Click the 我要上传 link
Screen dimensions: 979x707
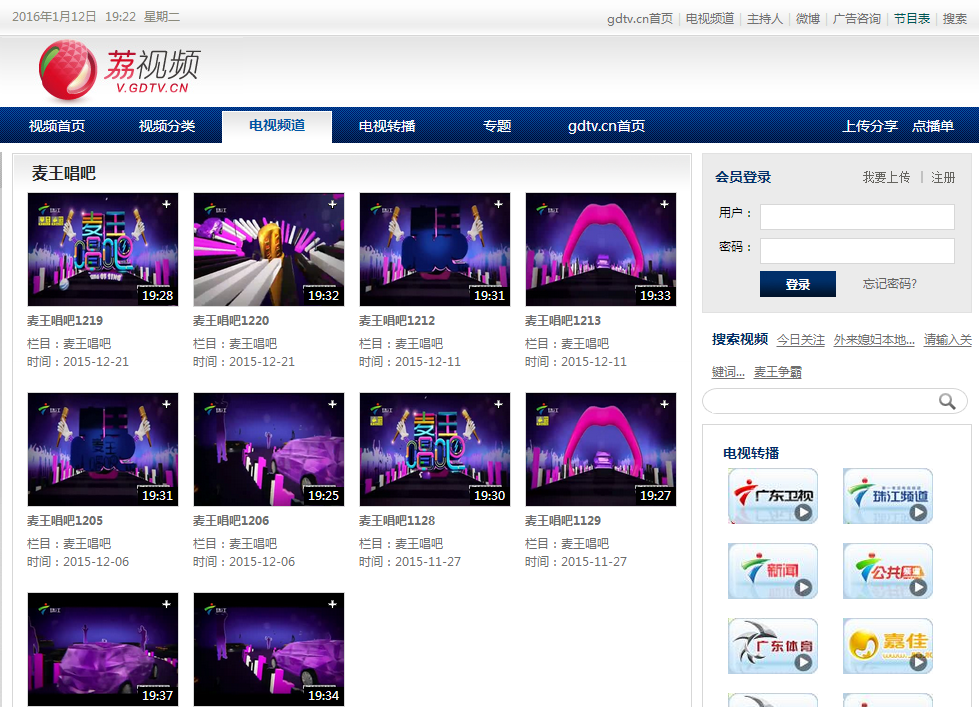pos(886,177)
